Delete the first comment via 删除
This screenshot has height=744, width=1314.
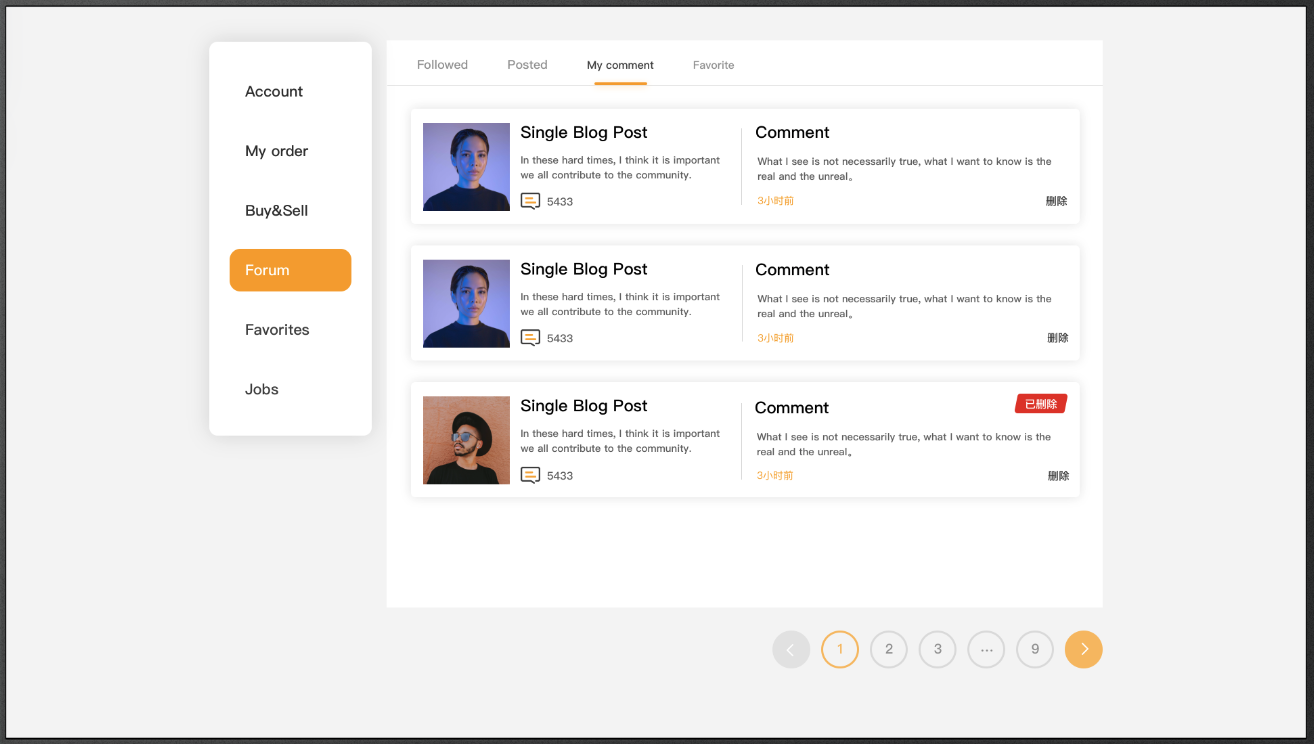click(1056, 201)
